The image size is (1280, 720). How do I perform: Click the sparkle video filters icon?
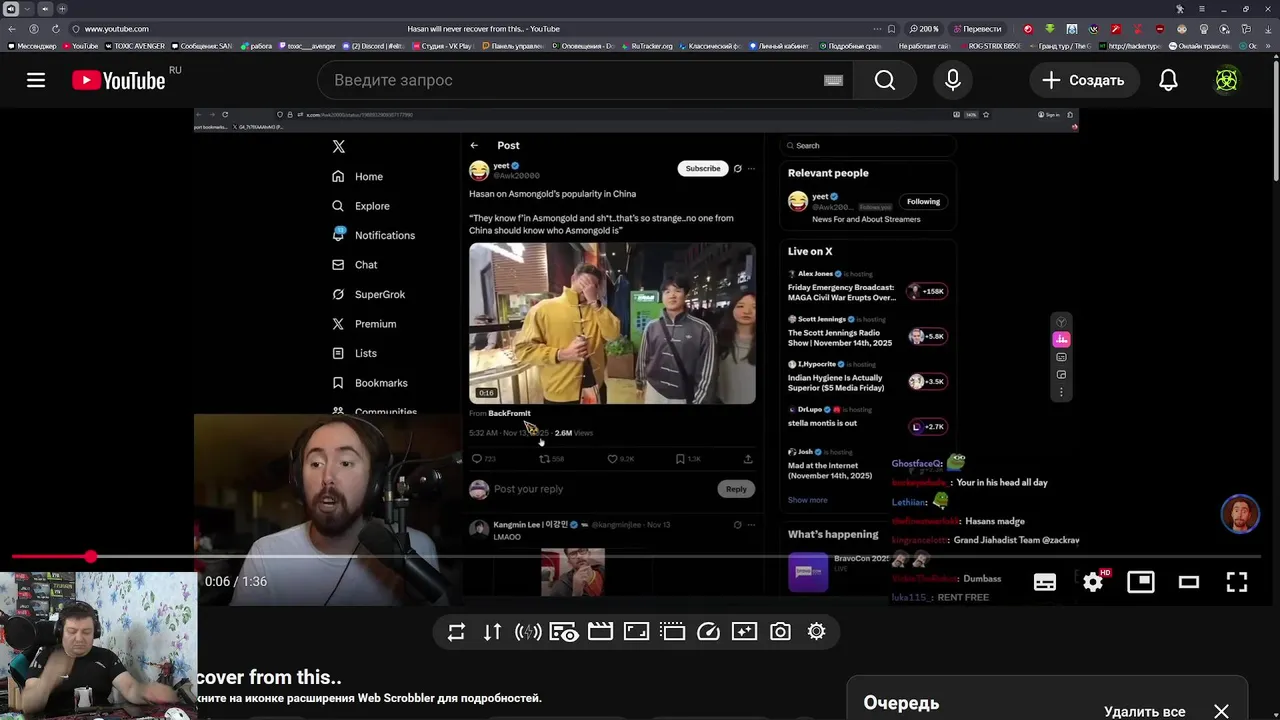pyautogui.click(x=744, y=632)
